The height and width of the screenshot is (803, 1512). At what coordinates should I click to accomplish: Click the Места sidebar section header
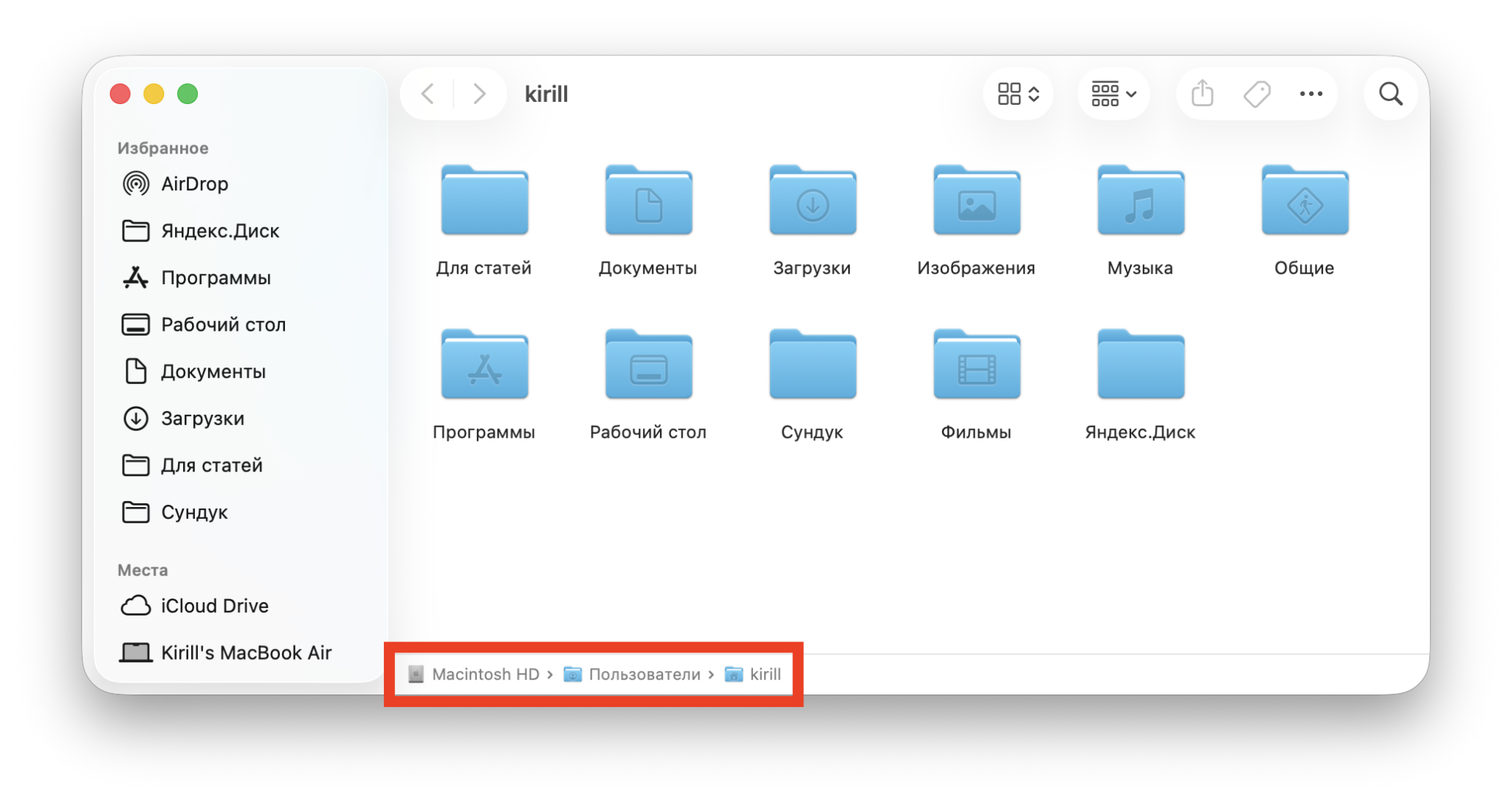click(x=142, y=570)
